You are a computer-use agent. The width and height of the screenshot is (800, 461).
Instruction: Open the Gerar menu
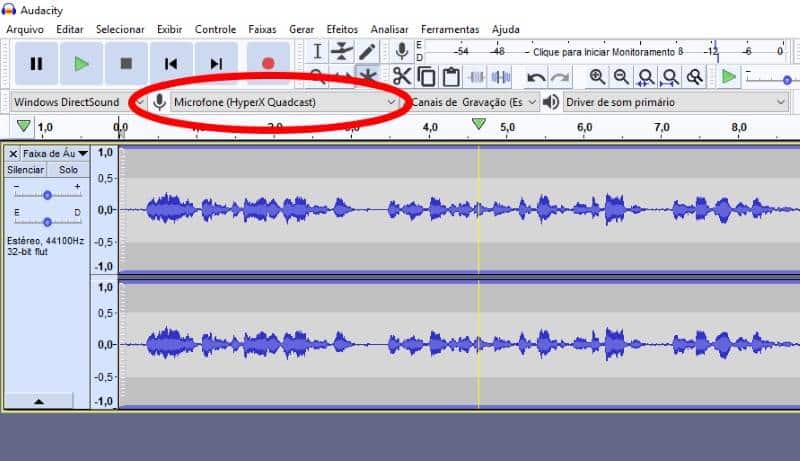(x=302, y=30)
